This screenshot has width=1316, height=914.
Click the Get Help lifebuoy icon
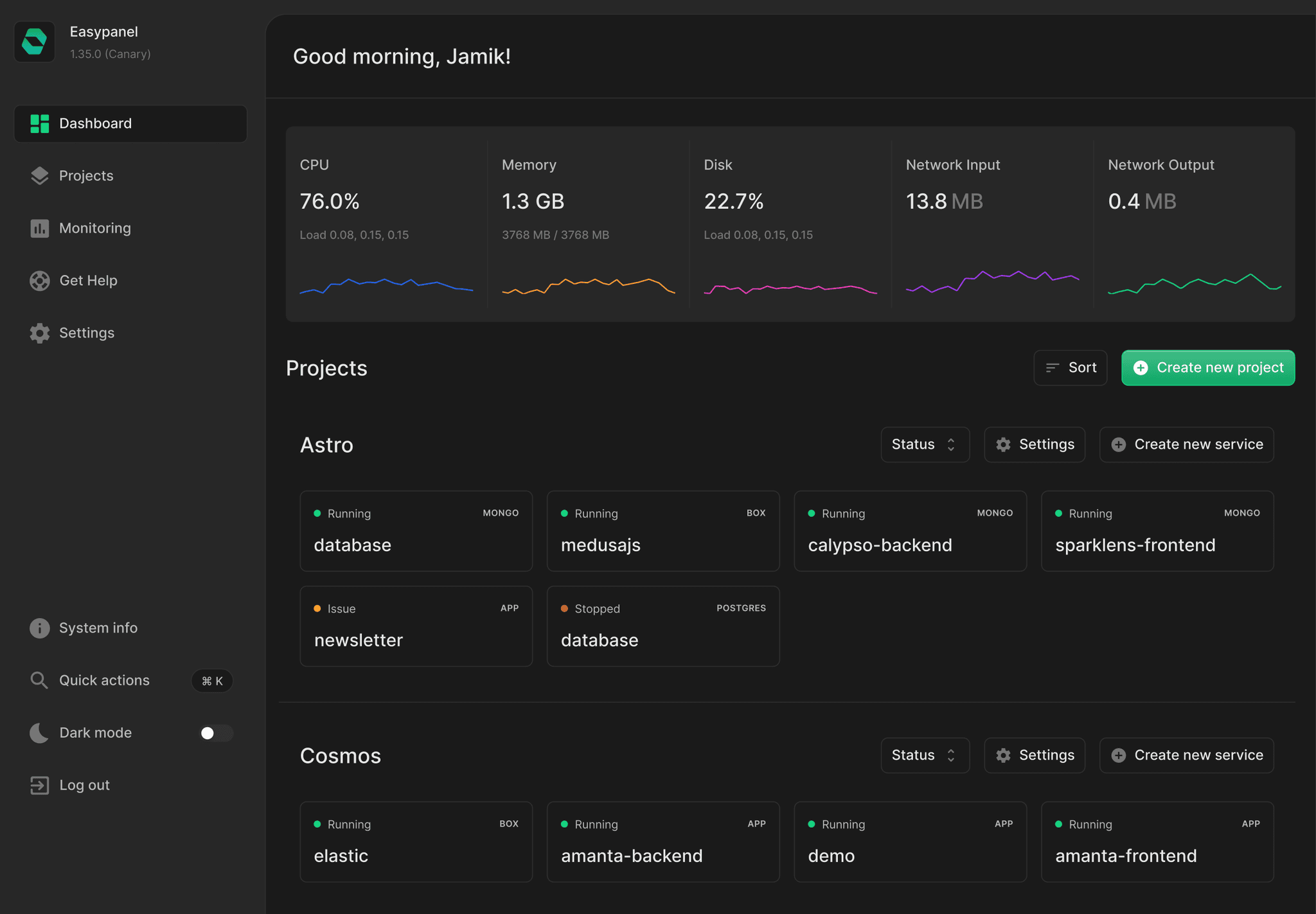[x=39, y=281]
